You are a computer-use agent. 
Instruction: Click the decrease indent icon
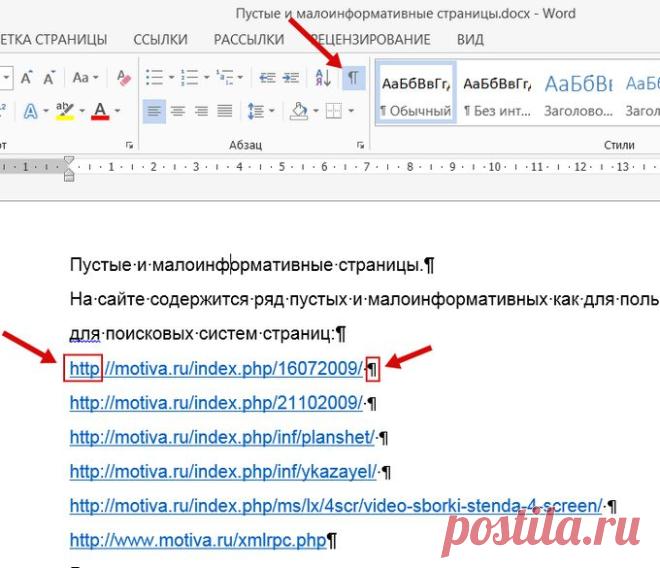click(x=267, y=78)
